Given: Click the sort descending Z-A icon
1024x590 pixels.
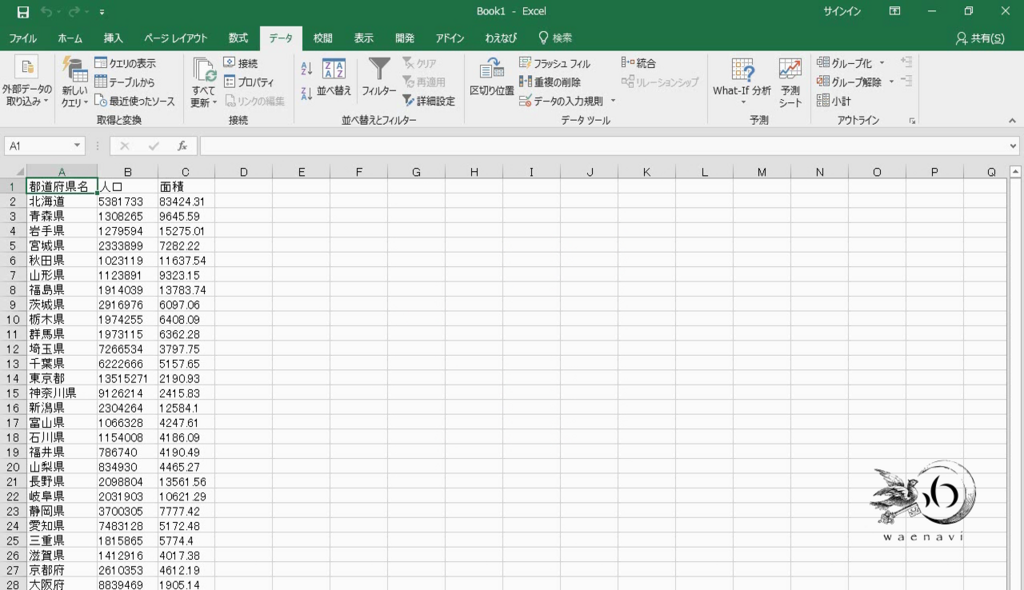Looking at the screenshot, I should (x=306, y=93).
